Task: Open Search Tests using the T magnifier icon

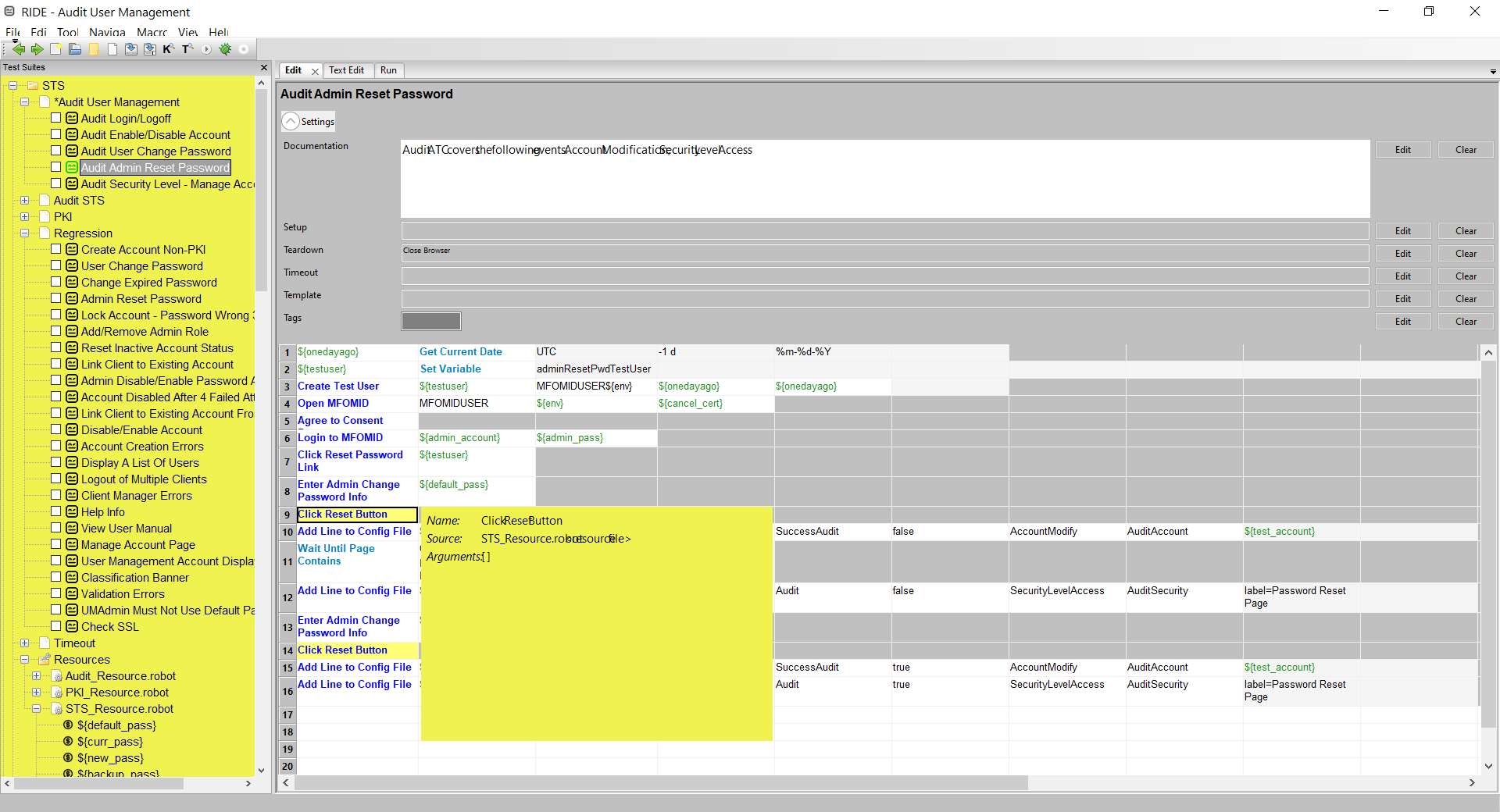Action: coord(187,48)
